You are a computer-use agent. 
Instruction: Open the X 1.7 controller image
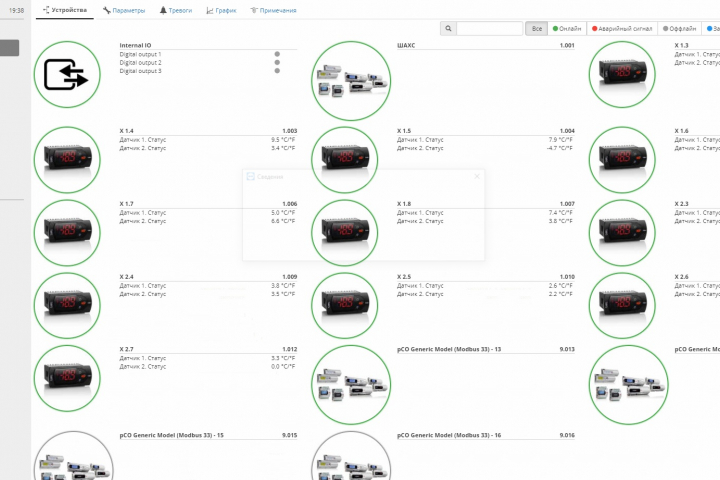tap(67, 233)
